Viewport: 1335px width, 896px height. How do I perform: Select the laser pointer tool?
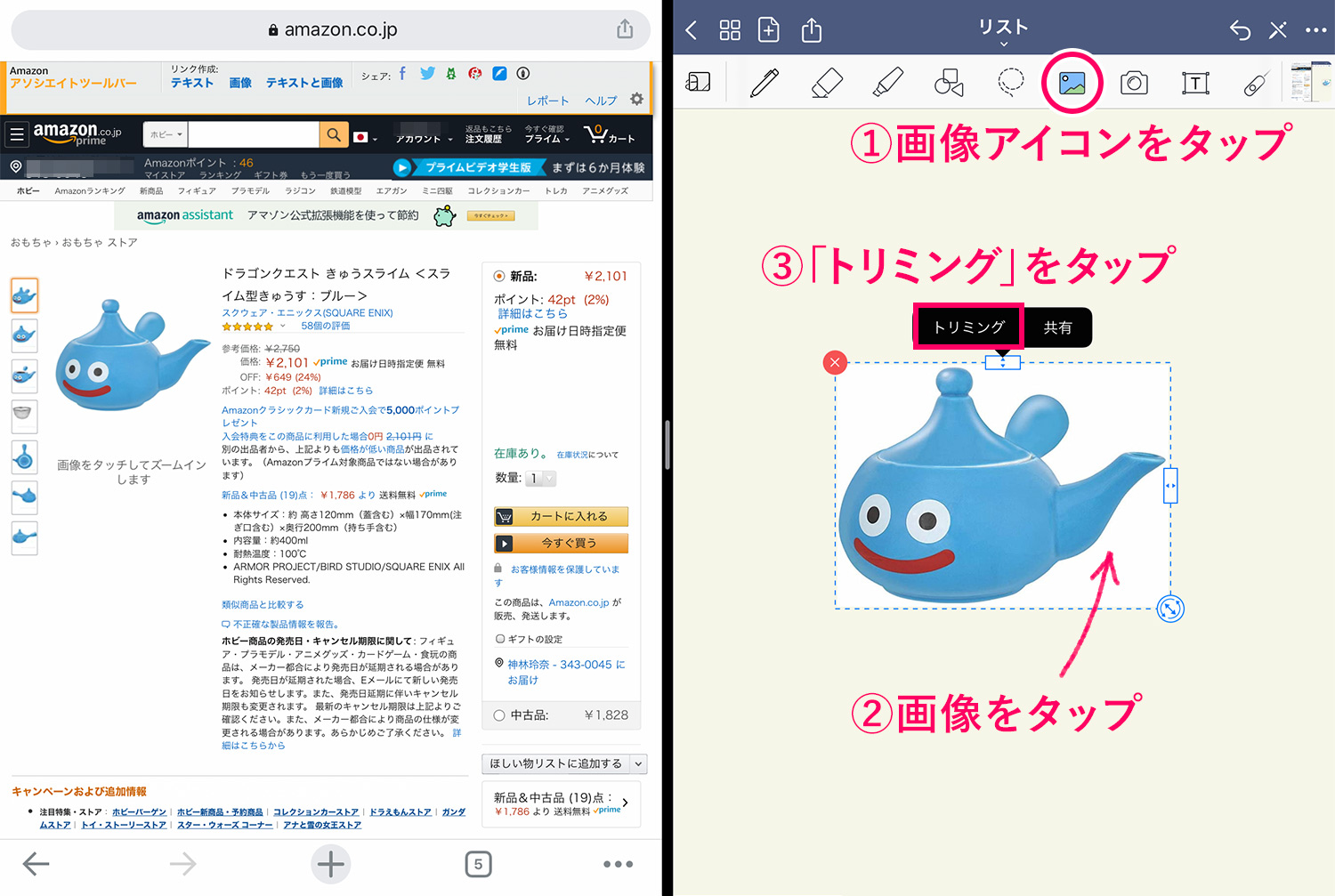[x=1255, y=85]
